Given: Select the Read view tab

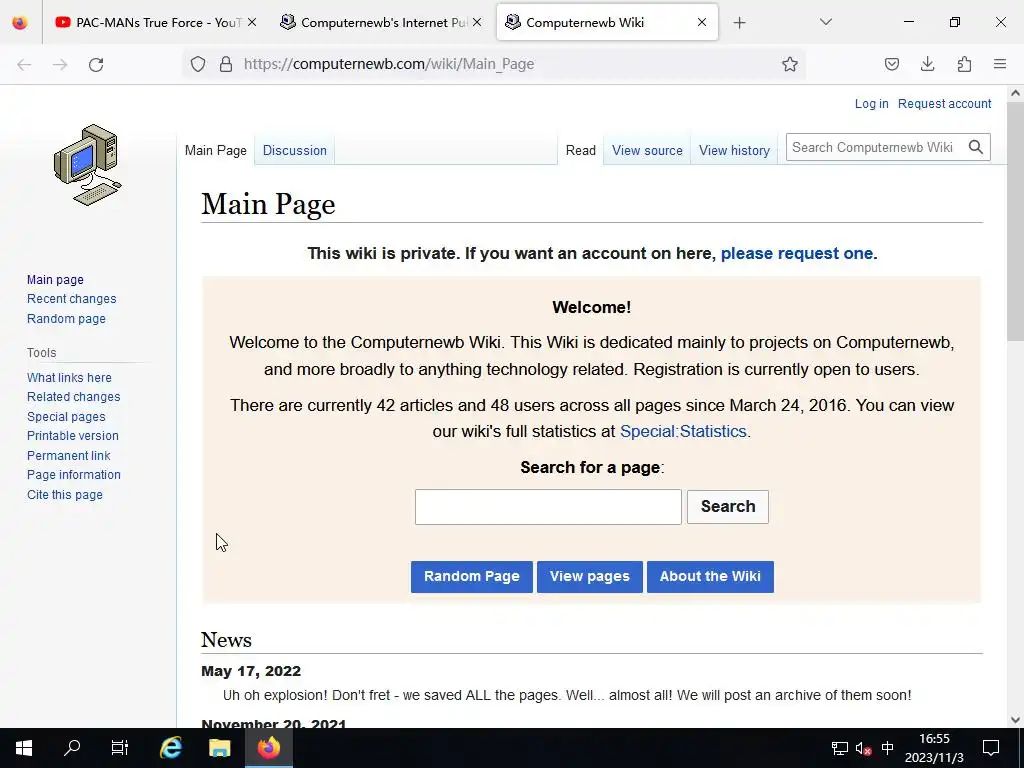Looking at the screenshot, I should click(581, 150).
